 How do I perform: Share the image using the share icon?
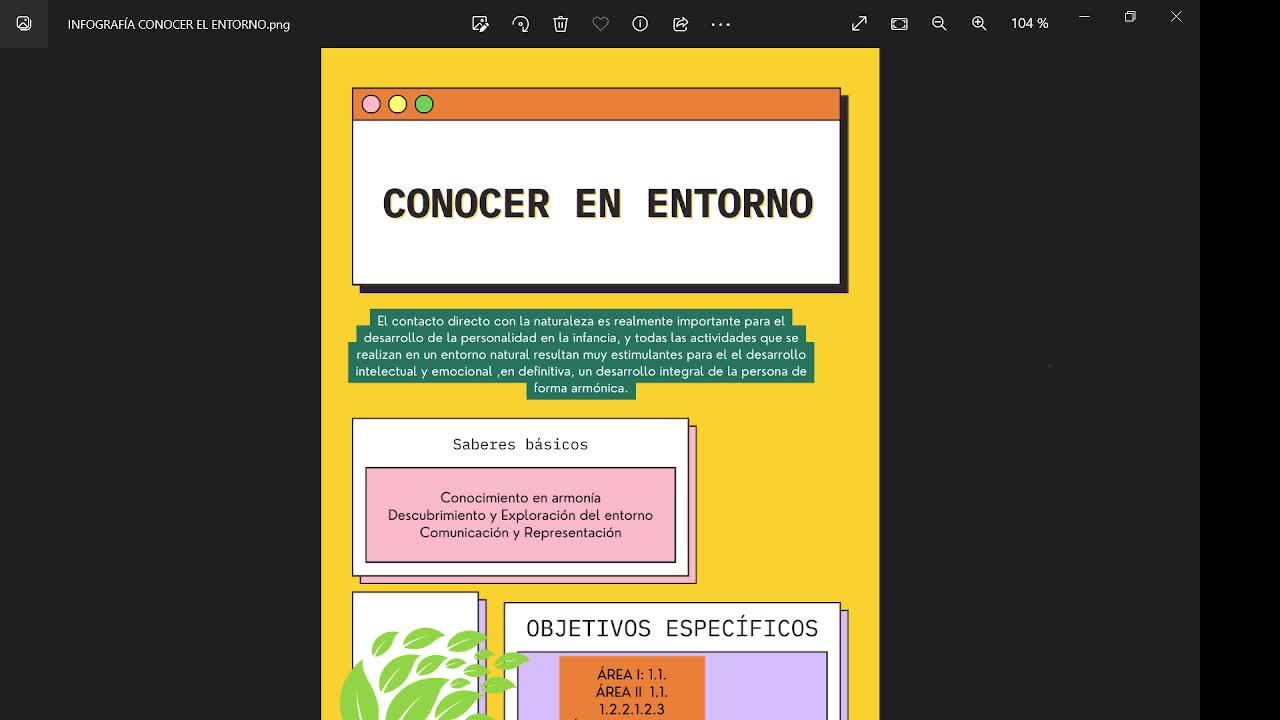(680, 24)
